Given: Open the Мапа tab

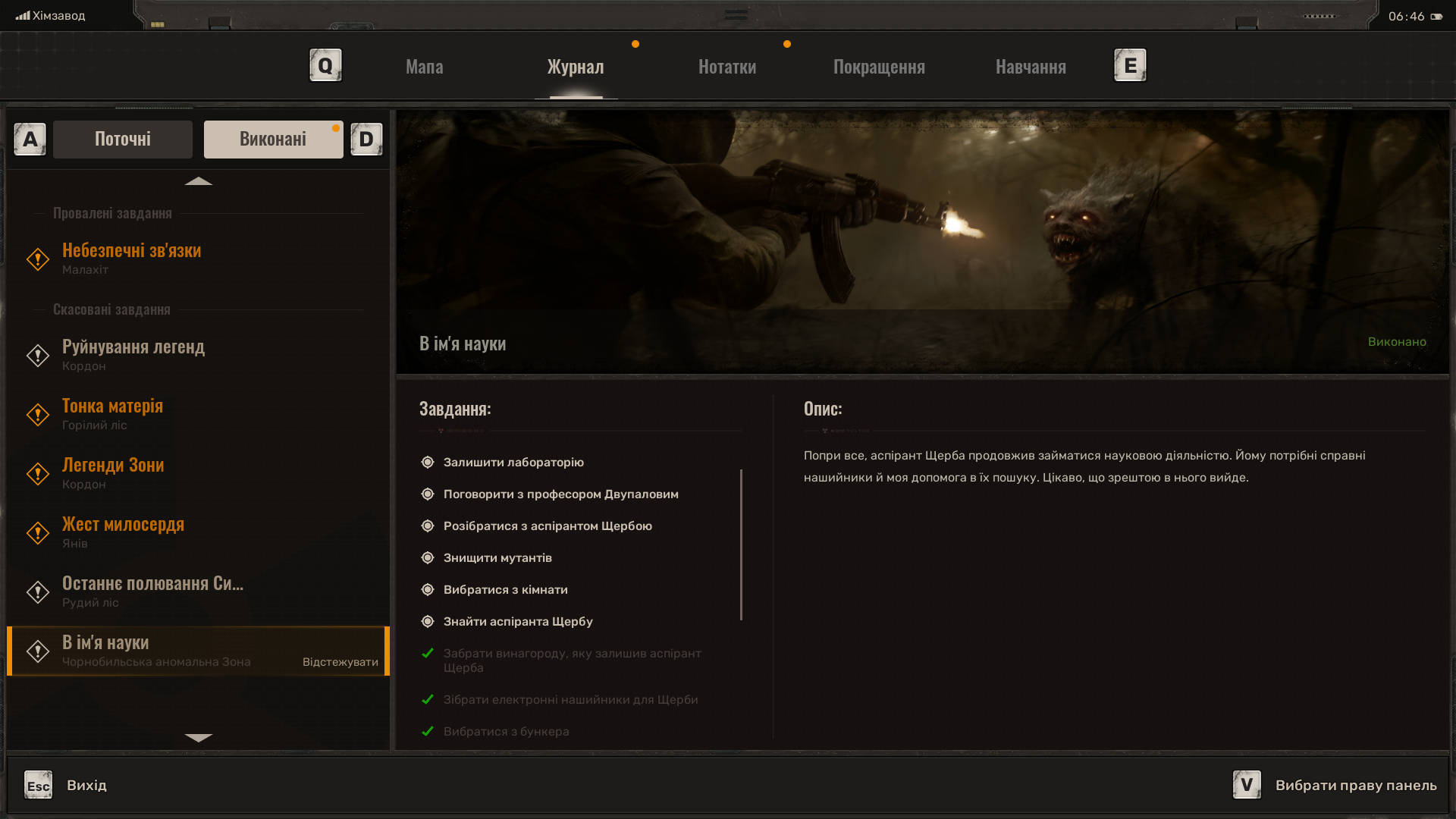Looking at the screenshot, I should click(x=425, y=67).
